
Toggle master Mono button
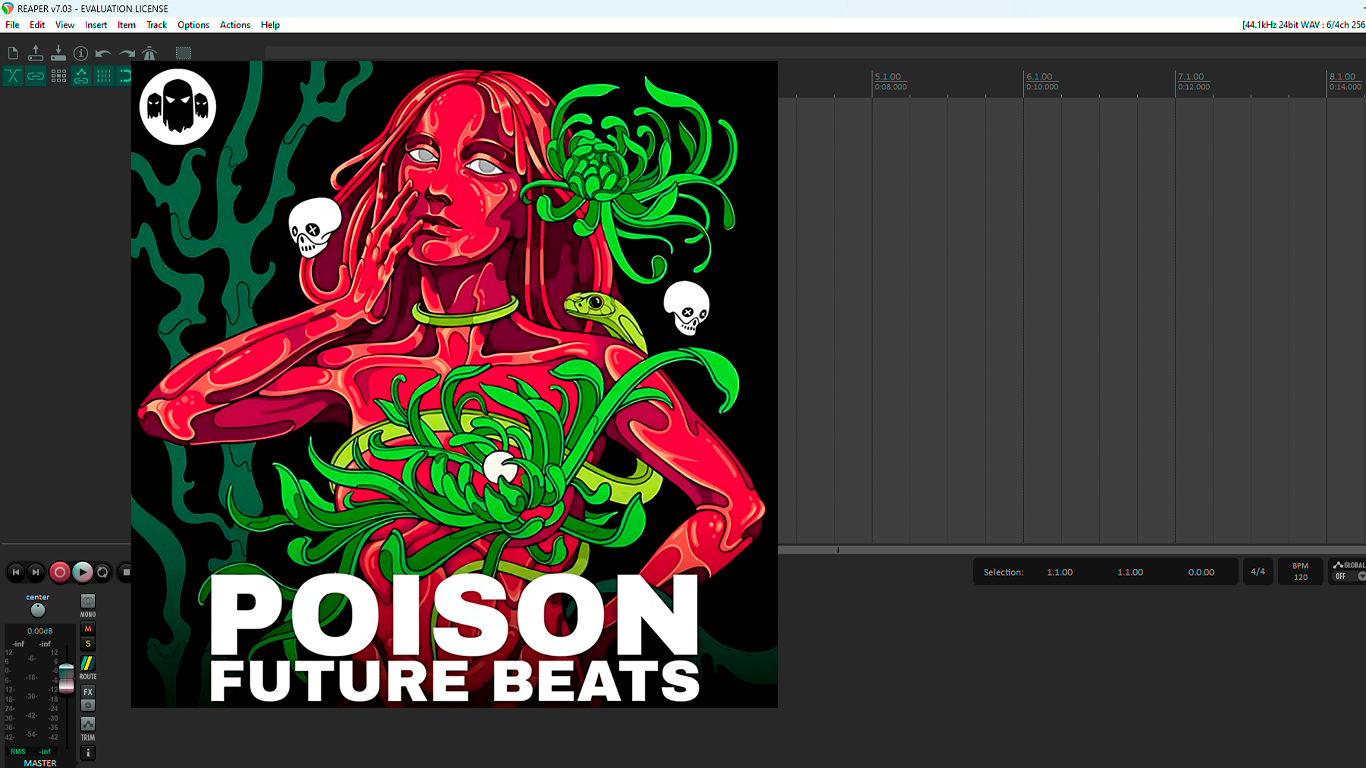click(x=88, y=601)
